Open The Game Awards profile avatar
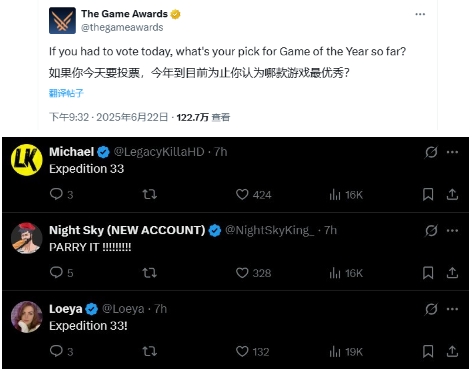Screen dimensions: 473x371 [x=62, y=20]
